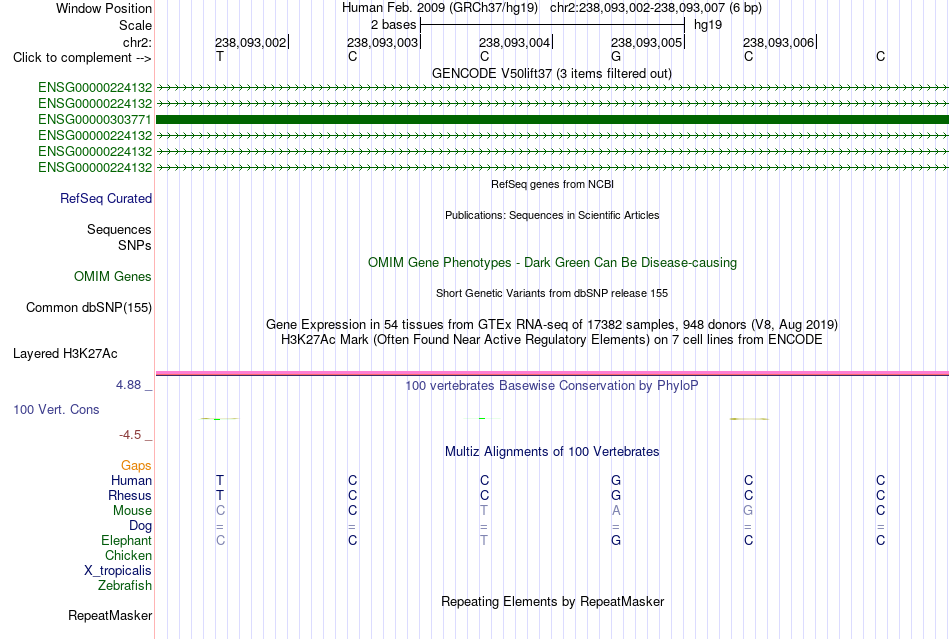This screenshot has height=639, width=950.
Task: Click the GENCODE V50lift37 track title
Action: [x=552, y=74]
